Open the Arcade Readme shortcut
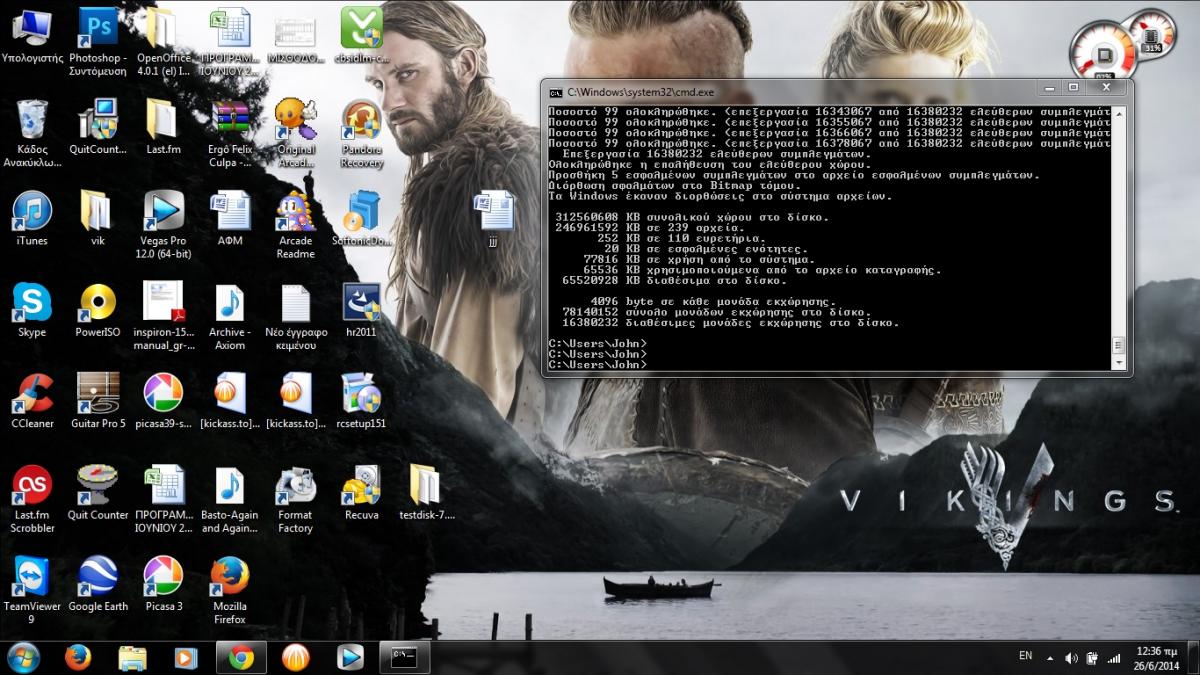Image resolution: width=1200 pixels, height=675 pixels. point(295,211)
